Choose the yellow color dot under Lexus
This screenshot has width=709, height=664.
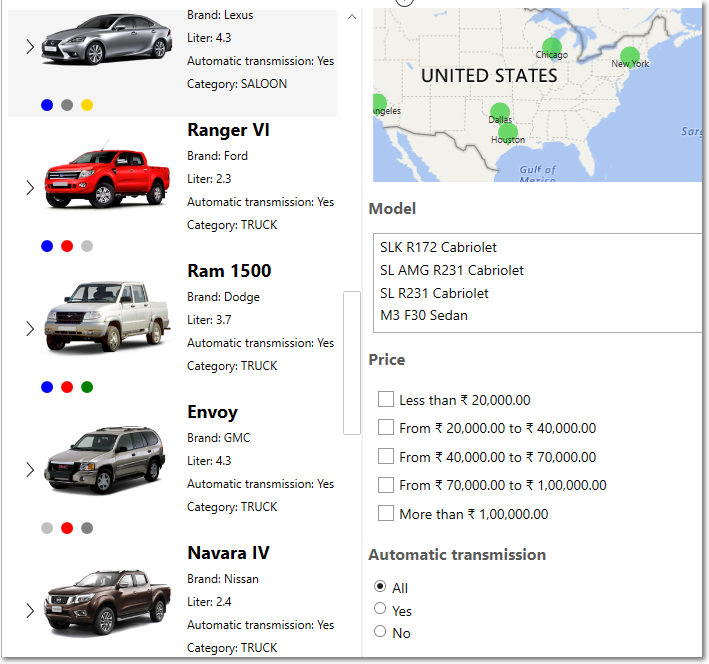87,105
